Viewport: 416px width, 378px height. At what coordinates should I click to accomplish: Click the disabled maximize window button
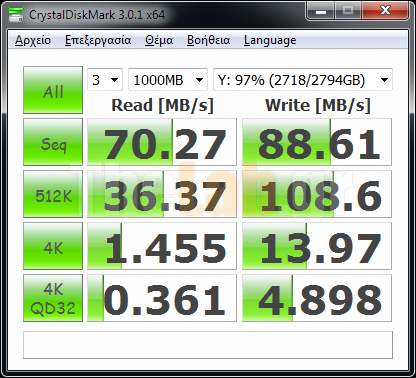tap(348, 11)
